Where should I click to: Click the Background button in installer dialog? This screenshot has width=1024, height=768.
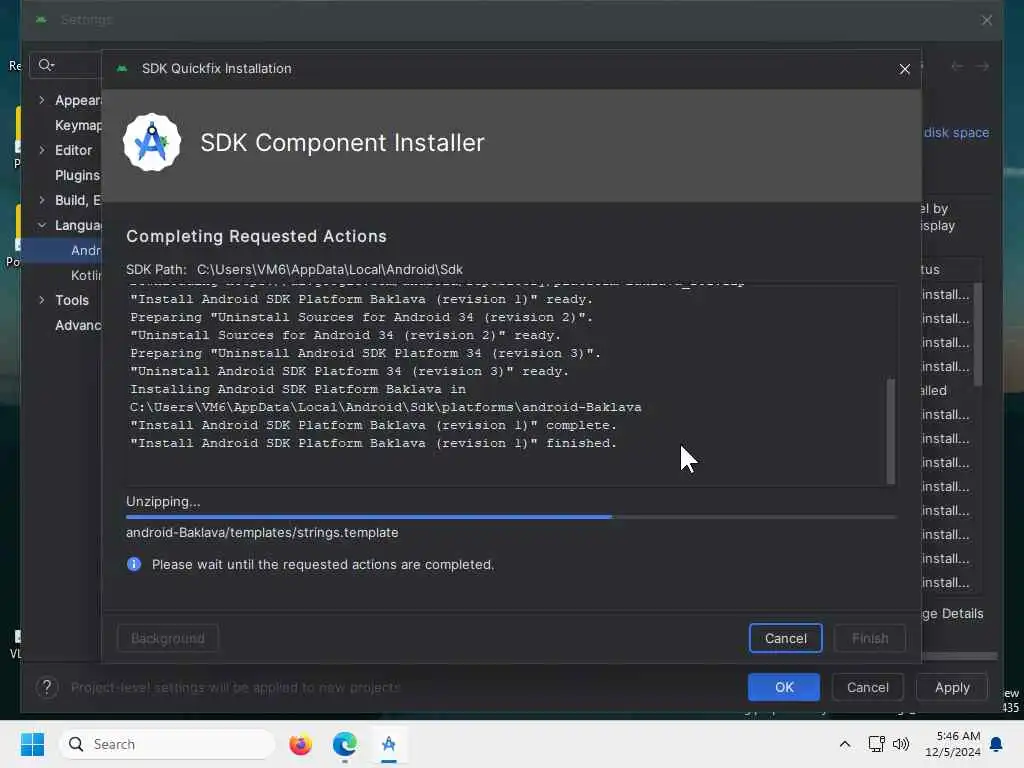pos(167,638)
